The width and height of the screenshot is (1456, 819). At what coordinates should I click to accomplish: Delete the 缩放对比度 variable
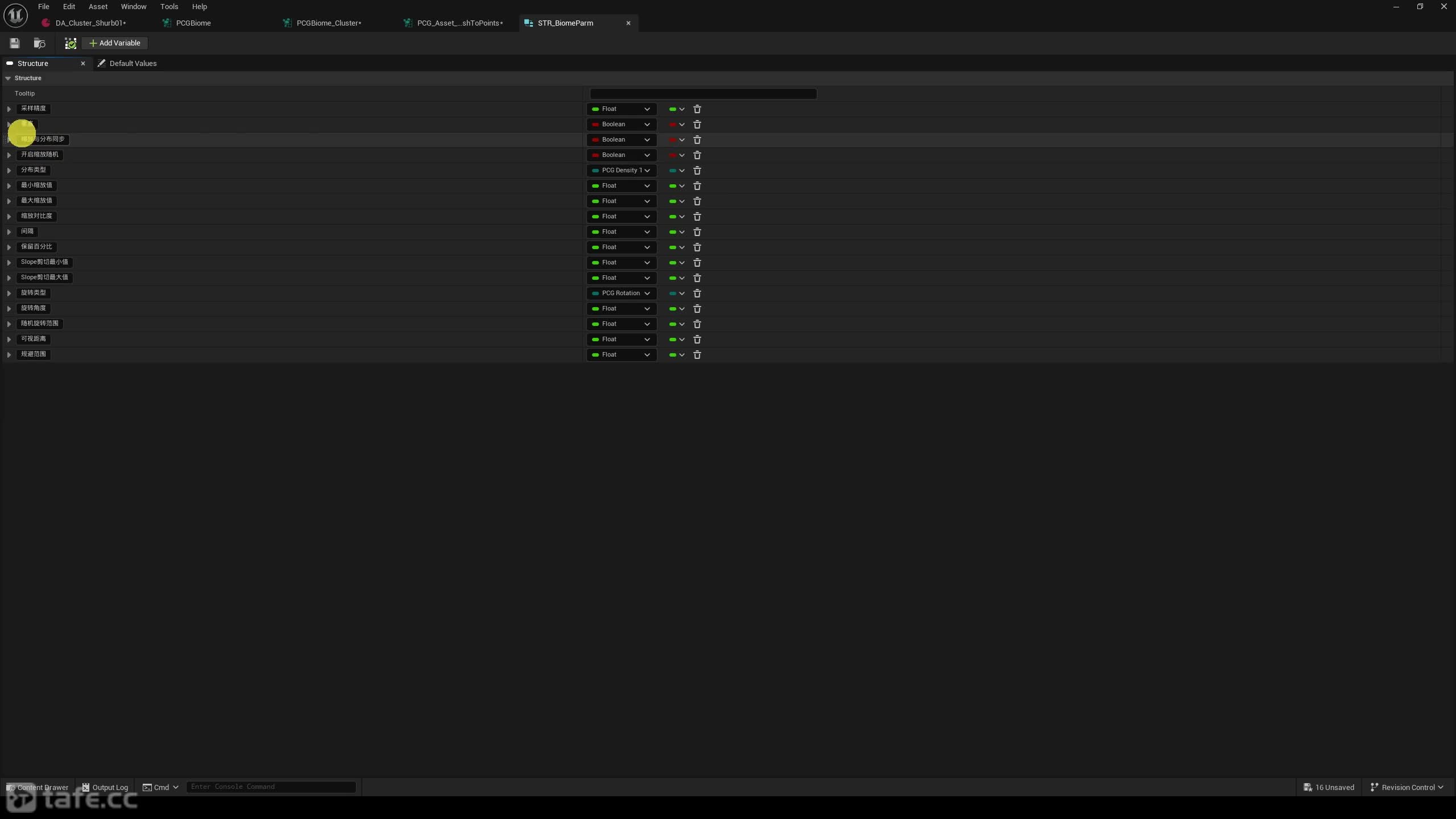click(697, 216)
